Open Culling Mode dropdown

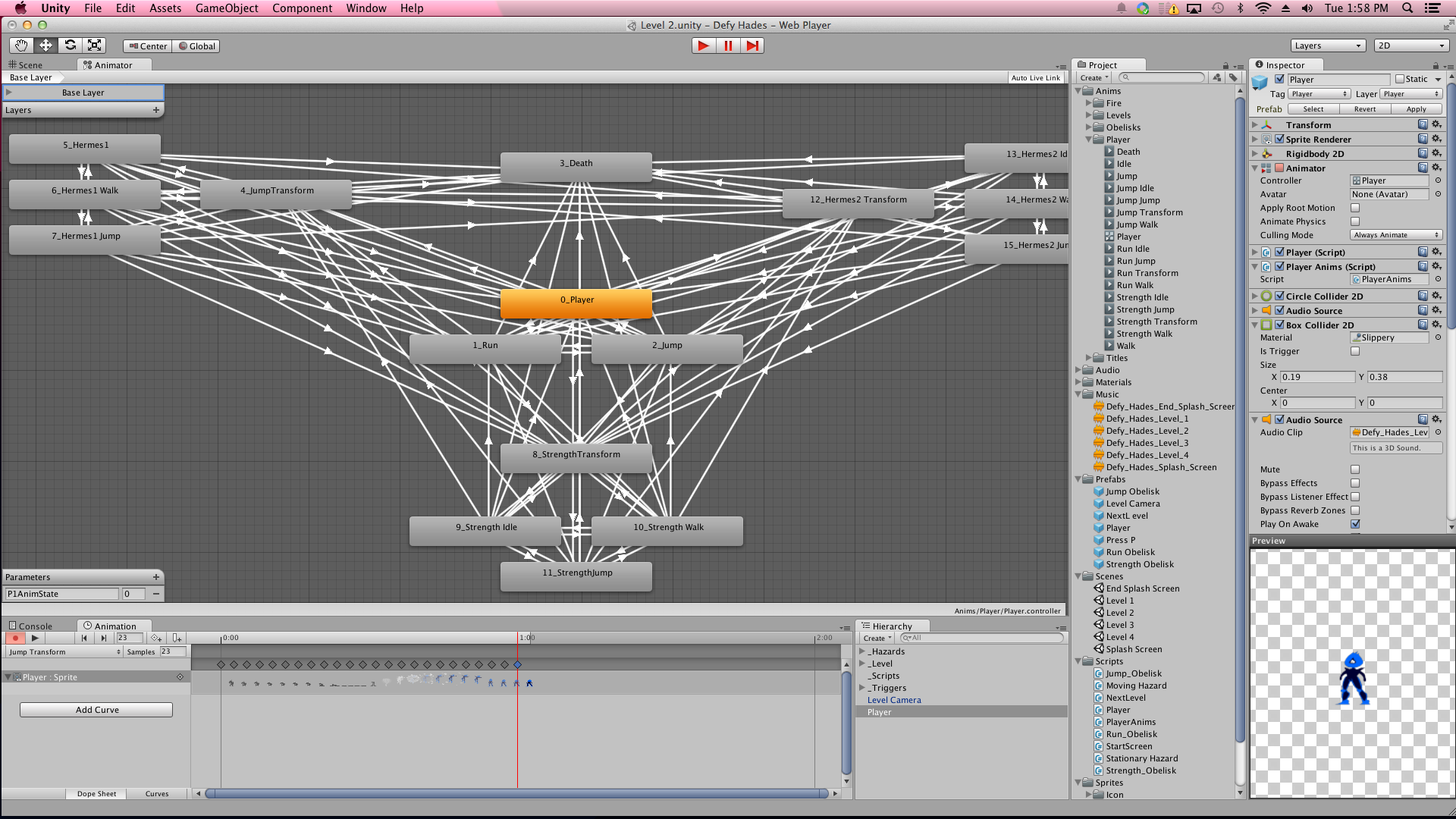tap(1396, 235)
